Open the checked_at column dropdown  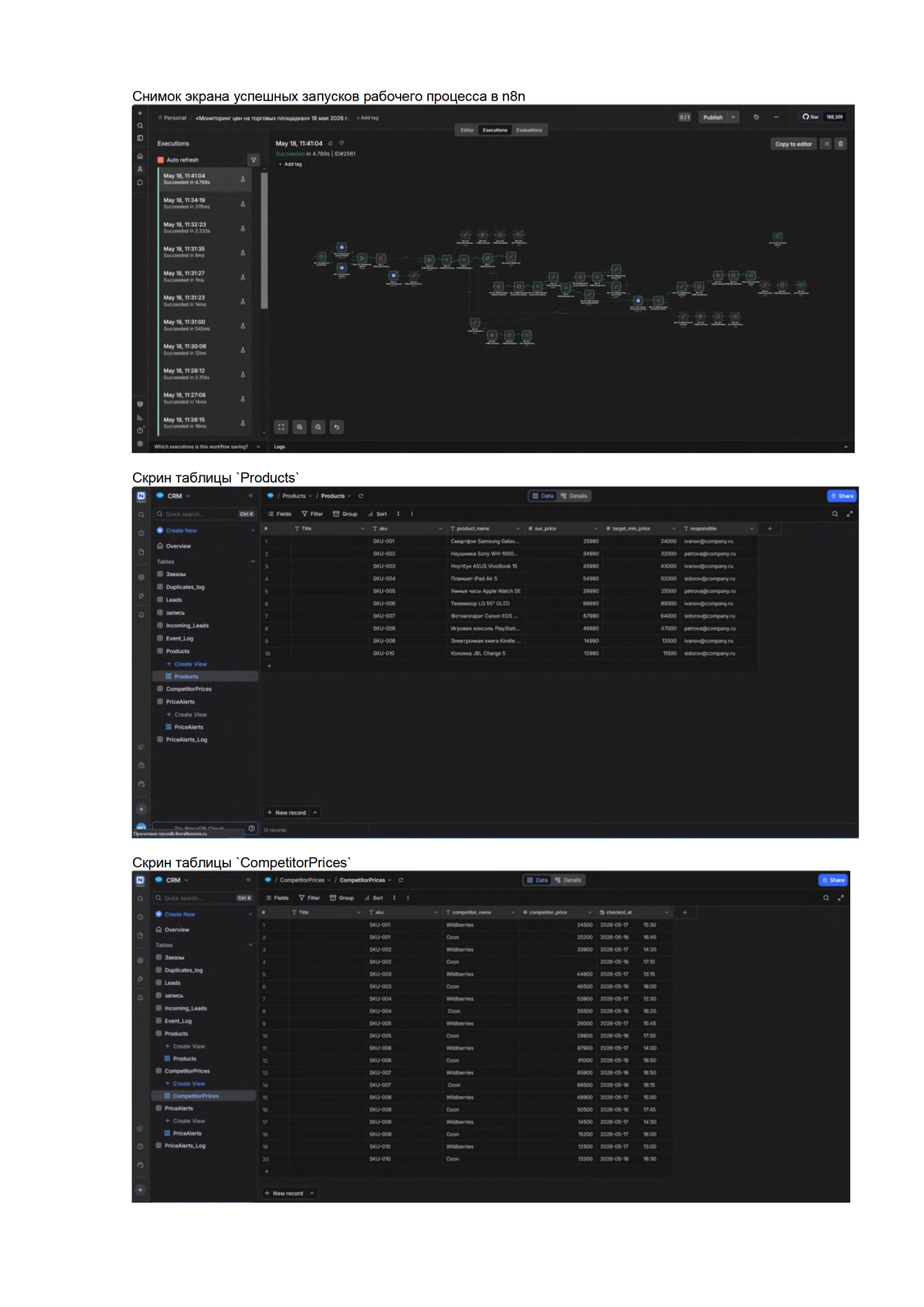click(x=667, y=912)
